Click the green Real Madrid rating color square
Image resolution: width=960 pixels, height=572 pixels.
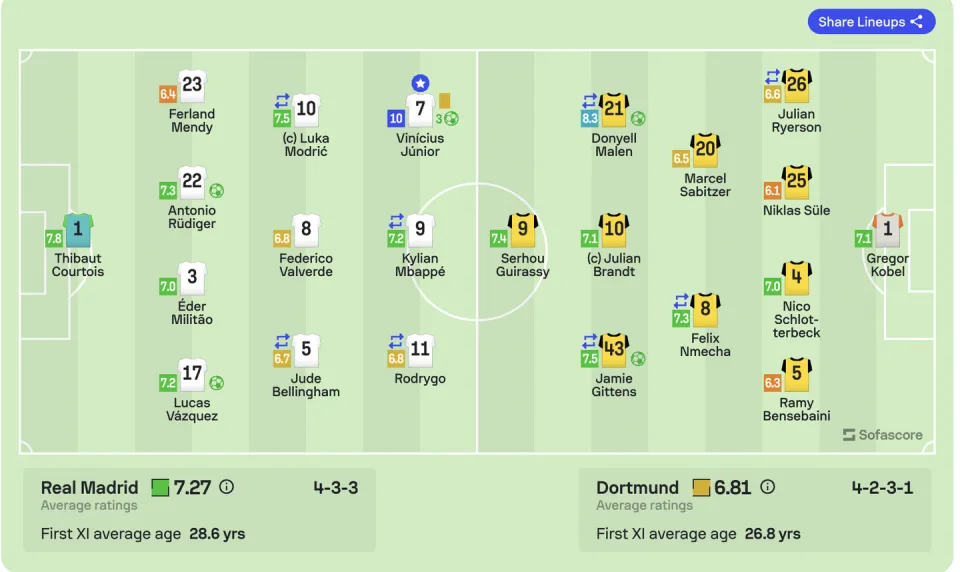coord(160,487)
